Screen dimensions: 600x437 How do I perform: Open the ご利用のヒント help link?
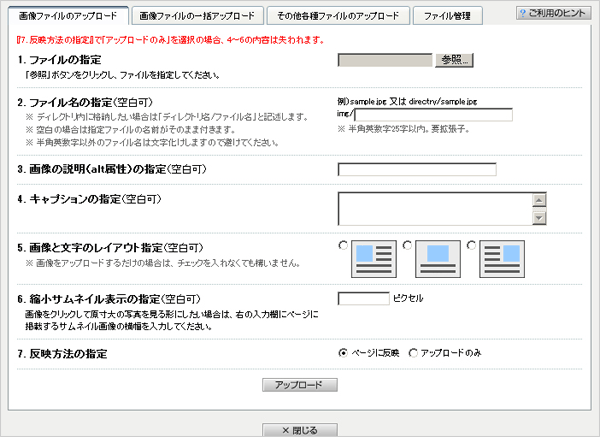(x=553, y=13)
